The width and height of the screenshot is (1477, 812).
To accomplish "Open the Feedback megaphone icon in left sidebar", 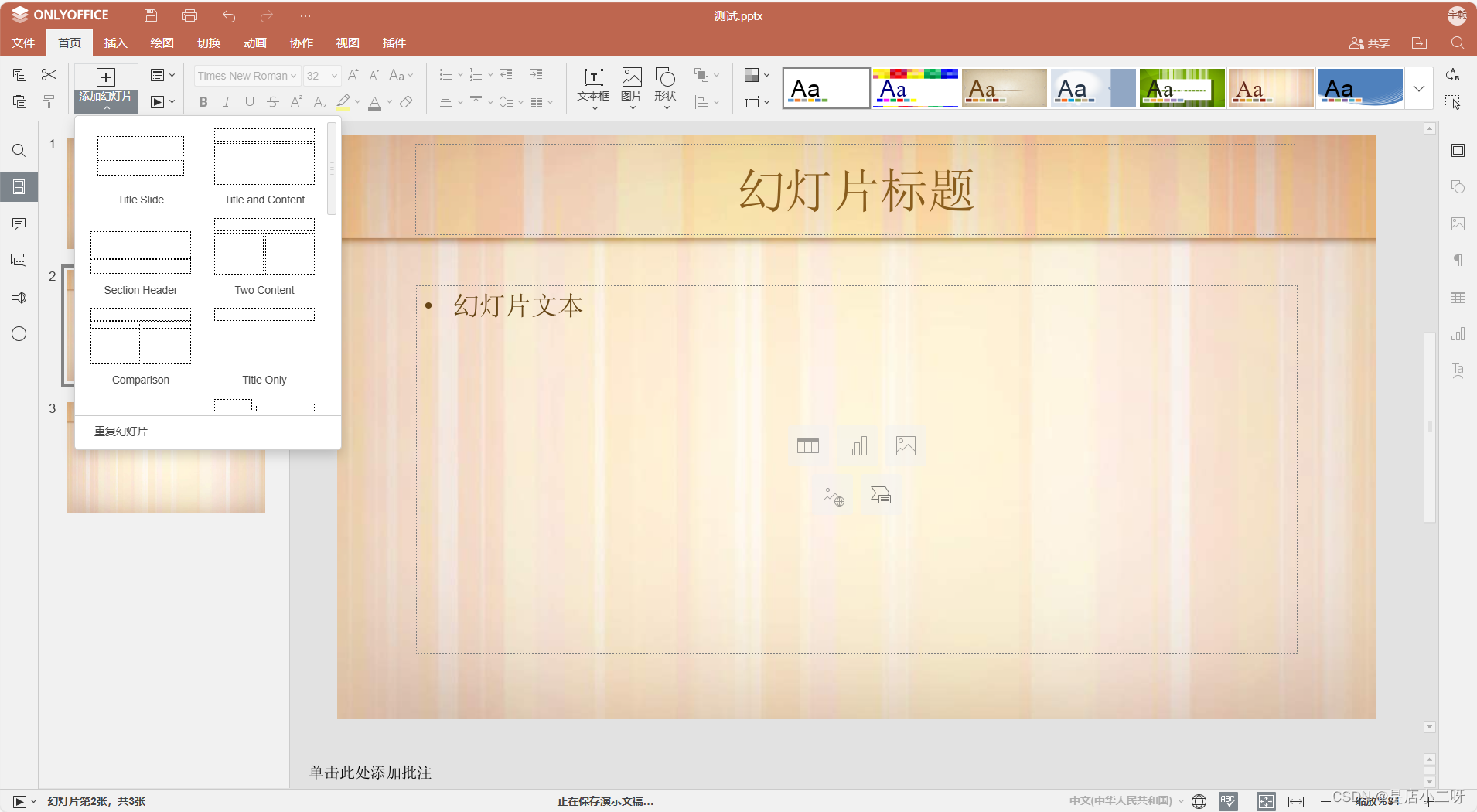I will point(19,298).
